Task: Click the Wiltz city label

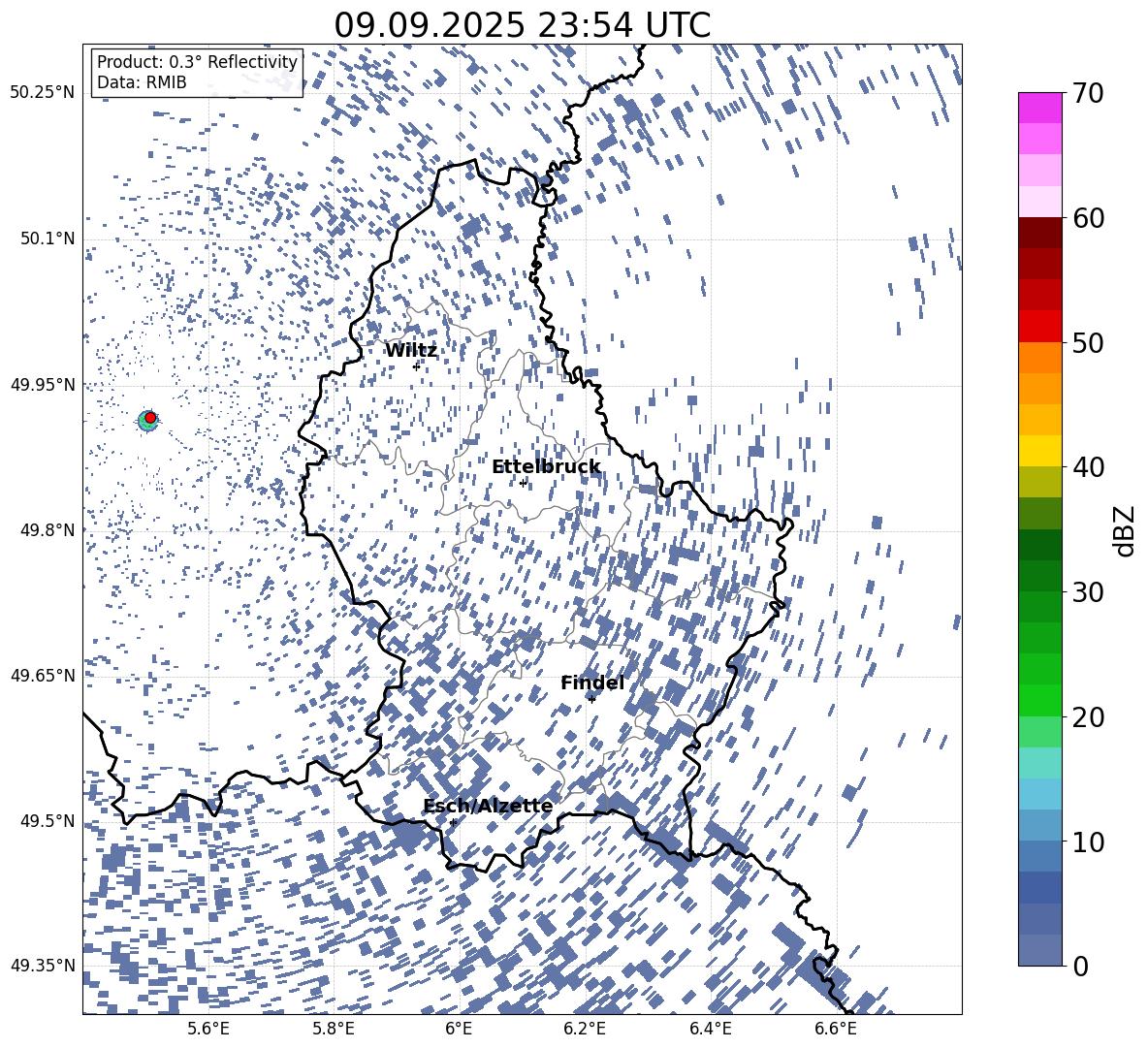Action: click(411, 351)
